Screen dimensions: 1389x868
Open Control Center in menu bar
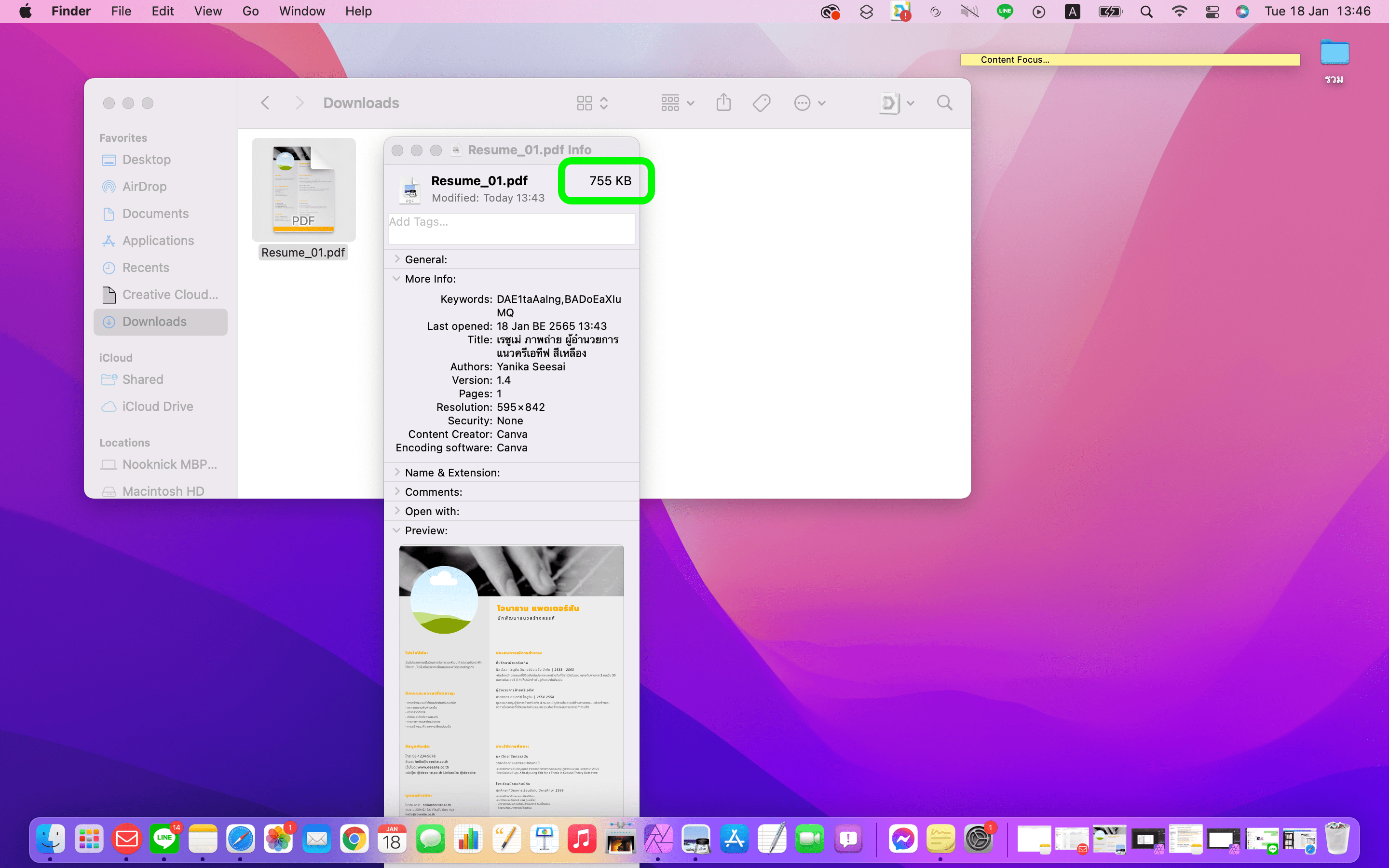[x=1212, y=12]
